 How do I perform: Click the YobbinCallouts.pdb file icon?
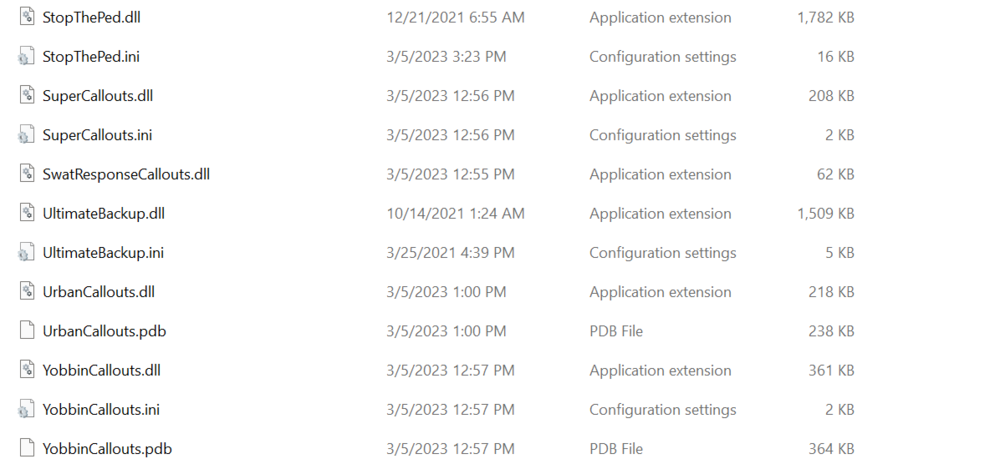(x=27, y=448)
